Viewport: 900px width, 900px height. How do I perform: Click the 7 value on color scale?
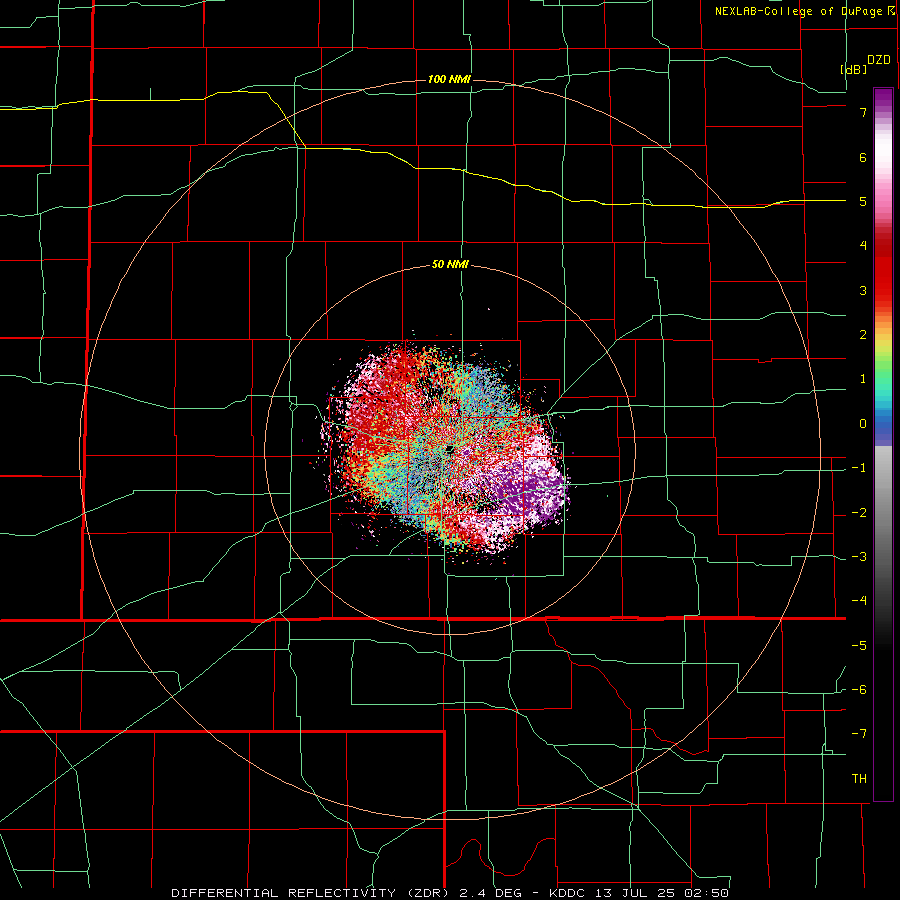(x=863, y=112)
